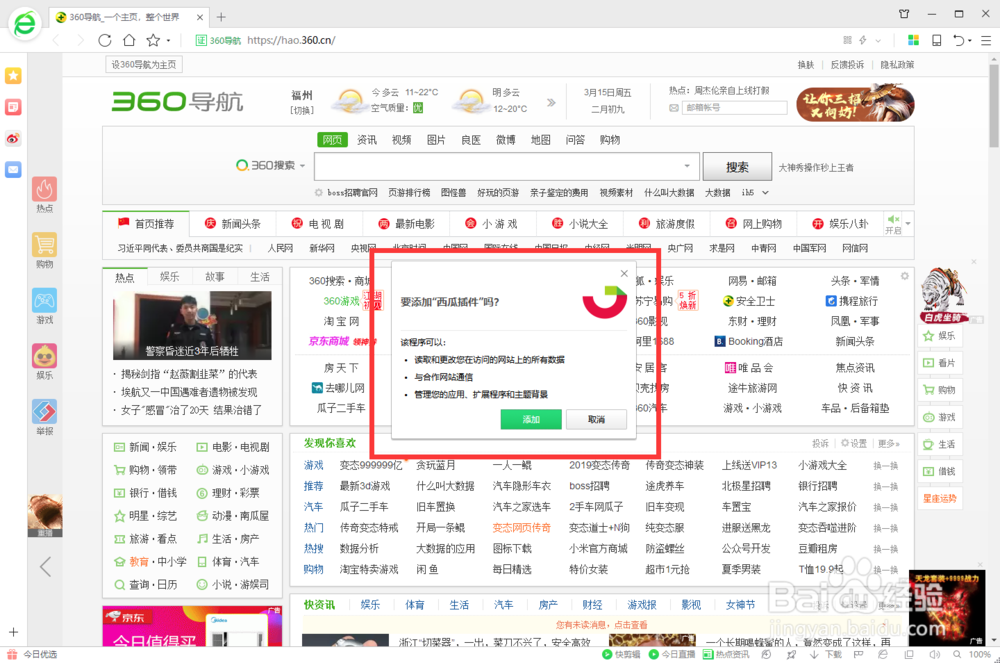This screenshot has width=1000, height=663.
Task: Click the 添加 button in dialog
Action: (x=531, y=419)
